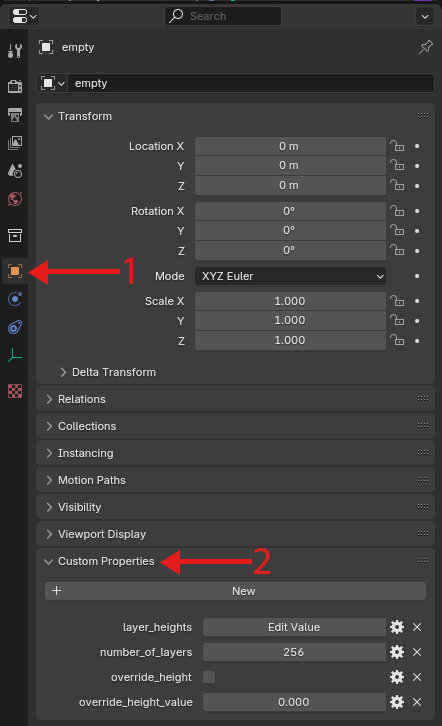Open the gear settings for number_of_layers
The image size is (442, 726).
tap(397, 652)
